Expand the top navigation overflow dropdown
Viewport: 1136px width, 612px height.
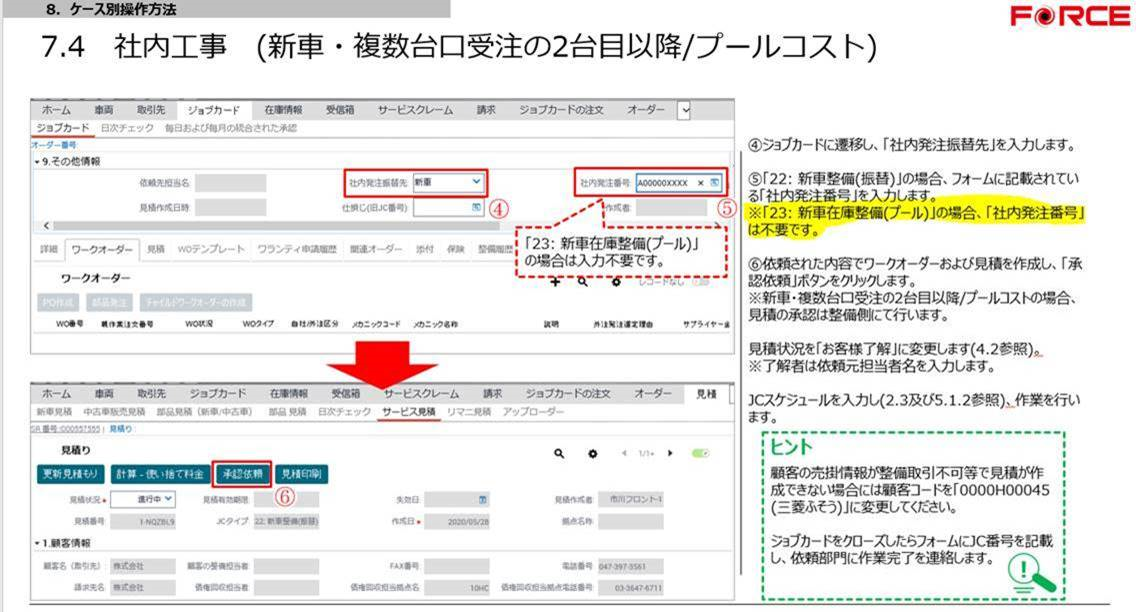[685, 110]
